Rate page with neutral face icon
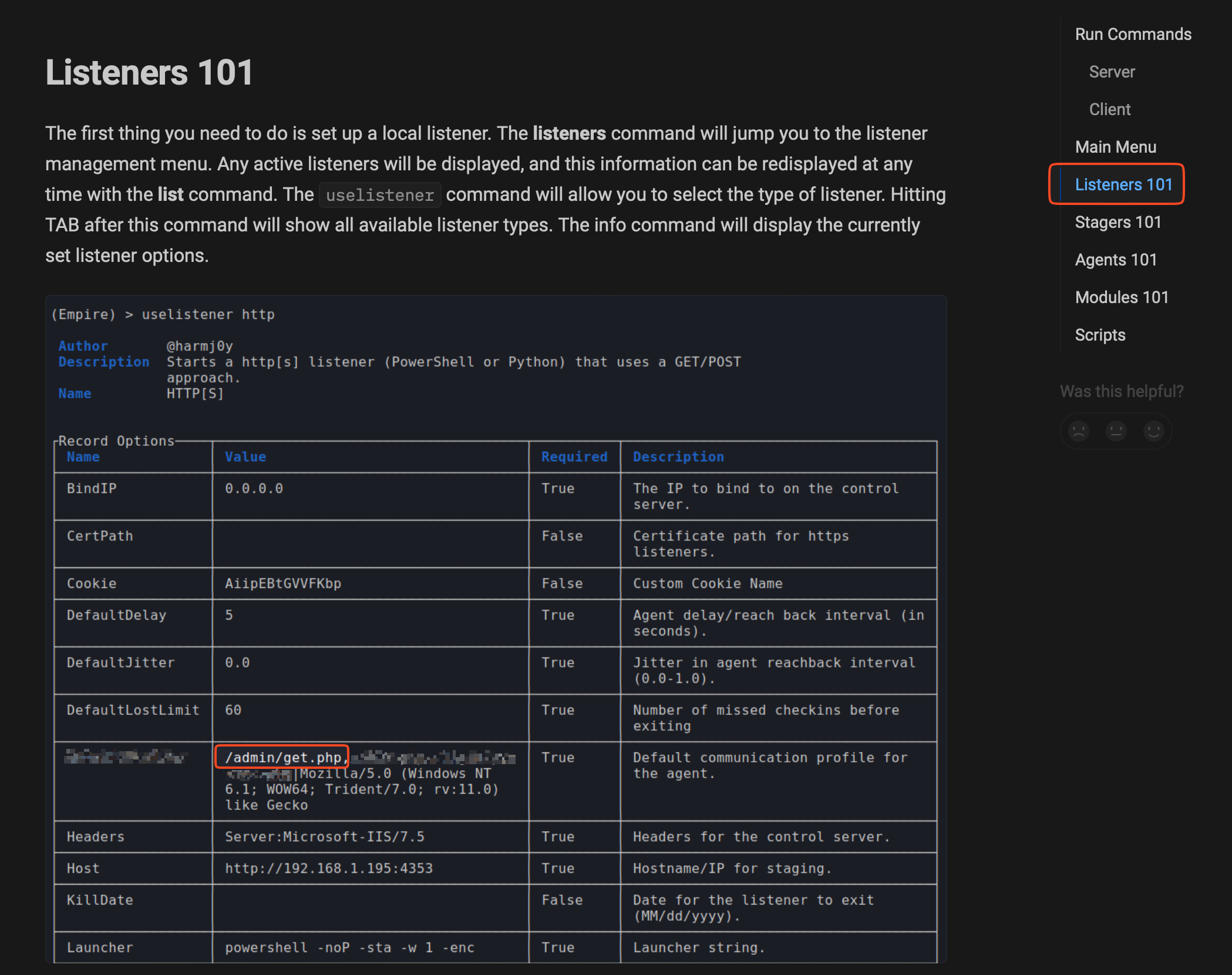Image resolution: width=1232 pixels, height=975 pixels. point(1116,431)
